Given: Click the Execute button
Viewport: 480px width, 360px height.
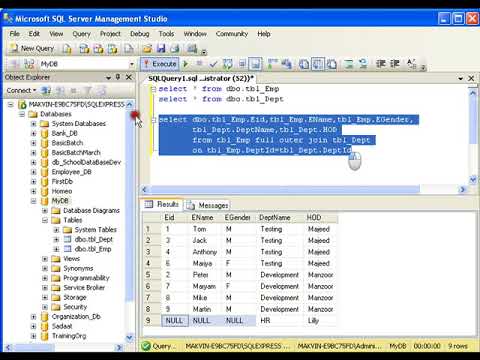Looking at the screenshot, I should pos(159,64).
